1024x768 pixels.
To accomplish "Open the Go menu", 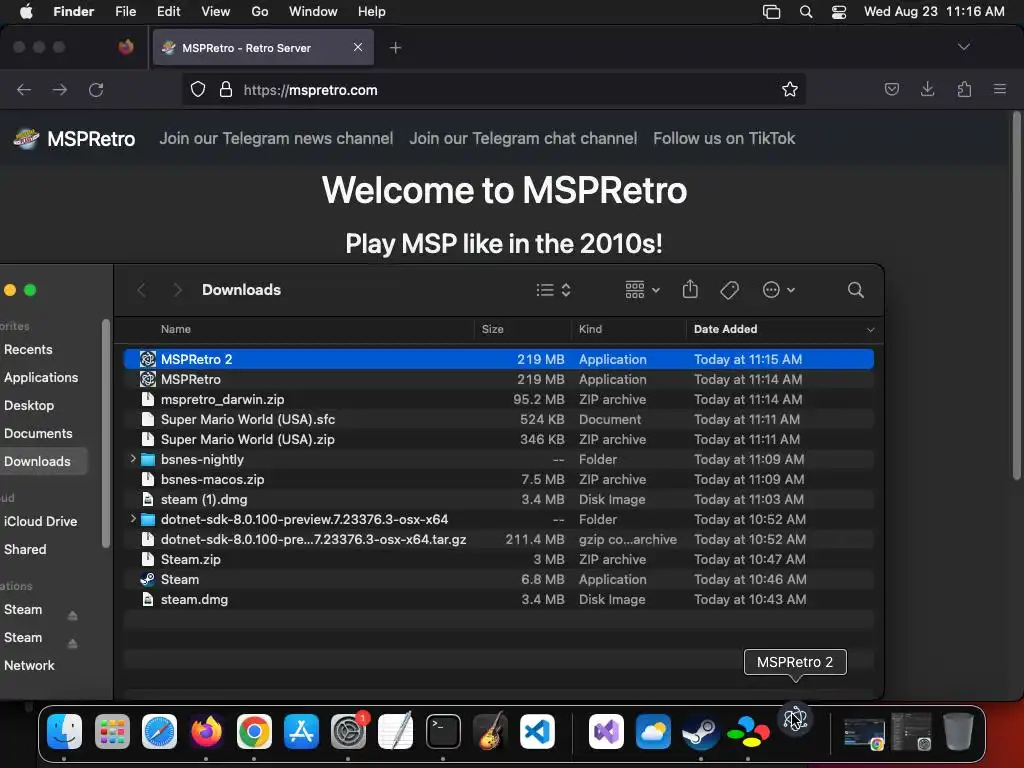I will point(260,12).
